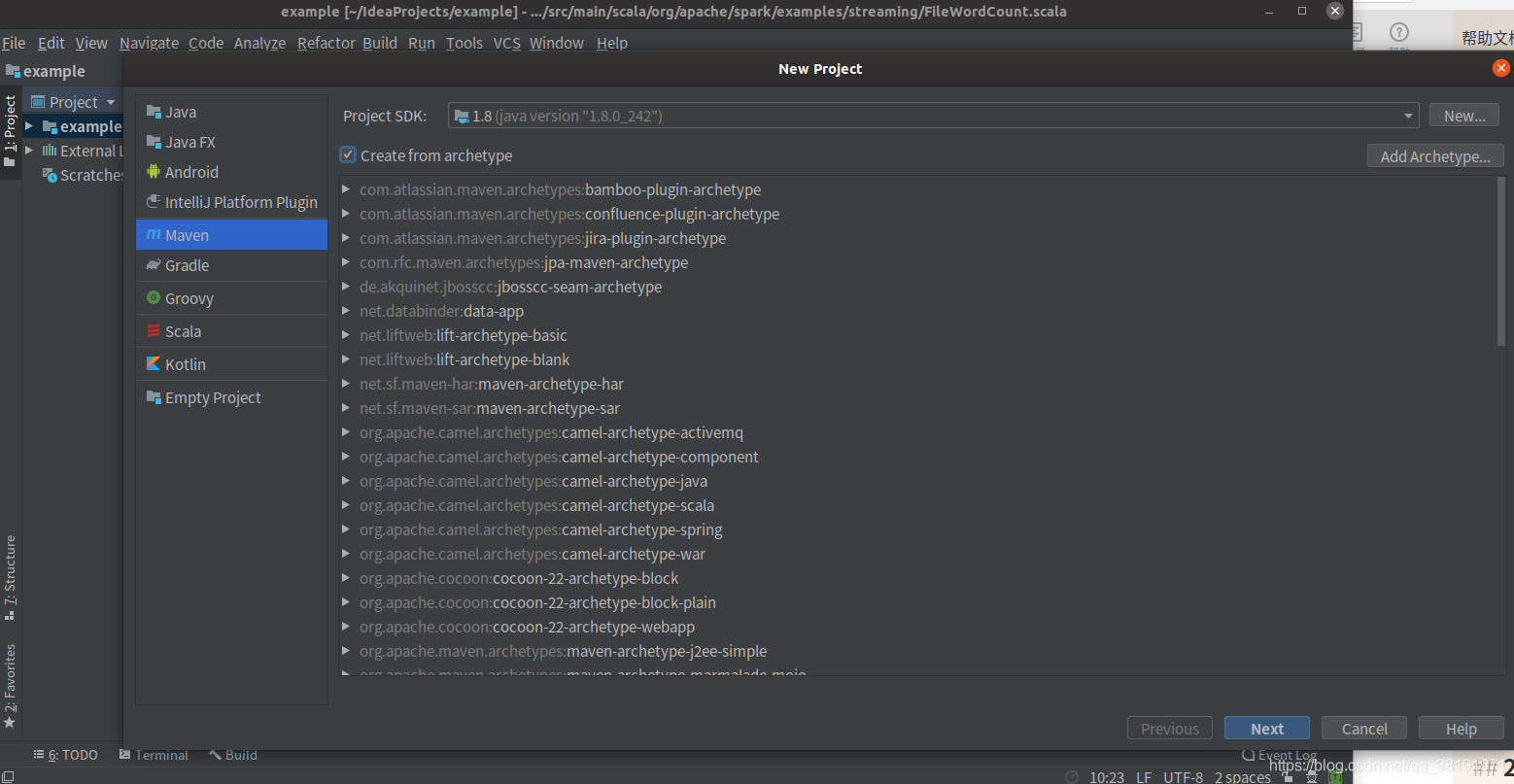The height and width of the screenshot is (784, 1514).
Task: Select maven-archetype-har in the list
Action: [492, 384]
